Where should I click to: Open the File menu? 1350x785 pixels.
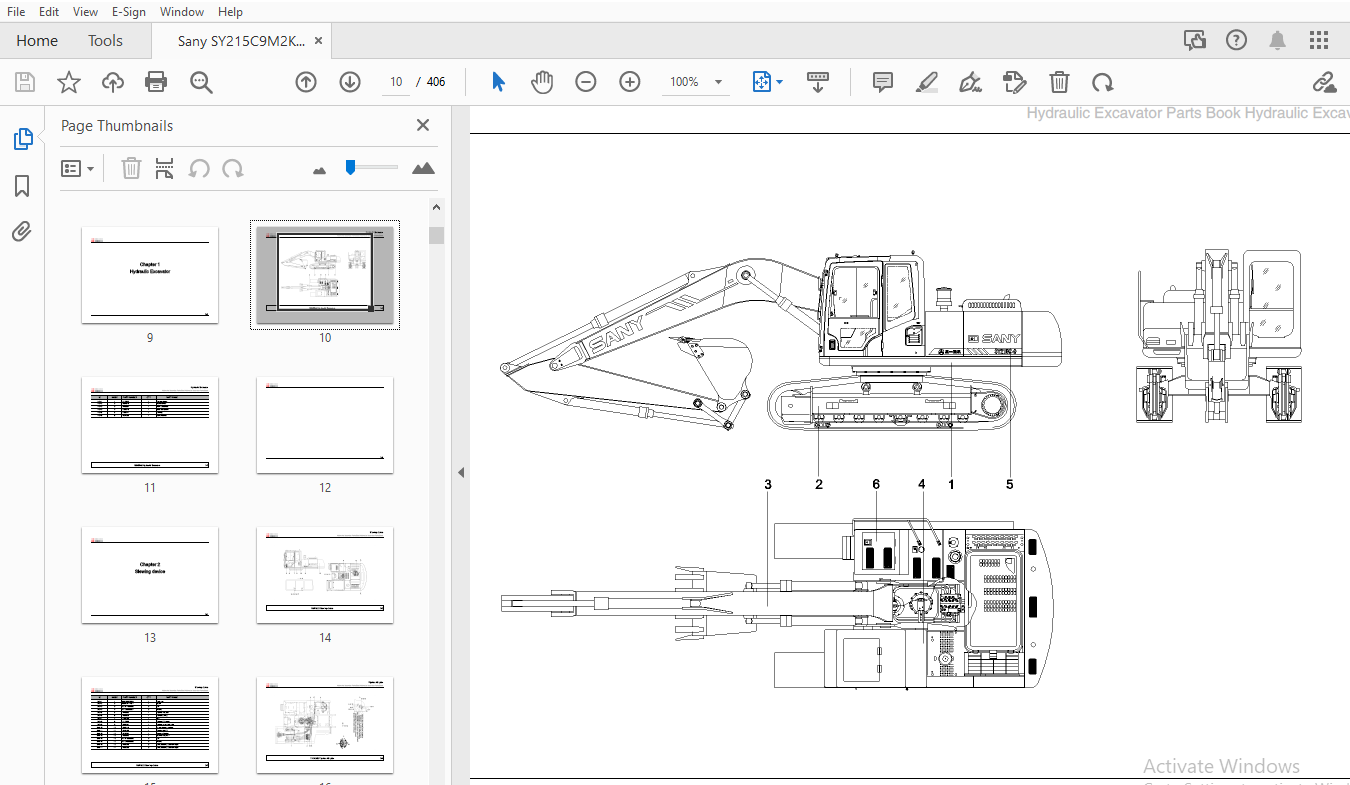(x=16, y=11)
